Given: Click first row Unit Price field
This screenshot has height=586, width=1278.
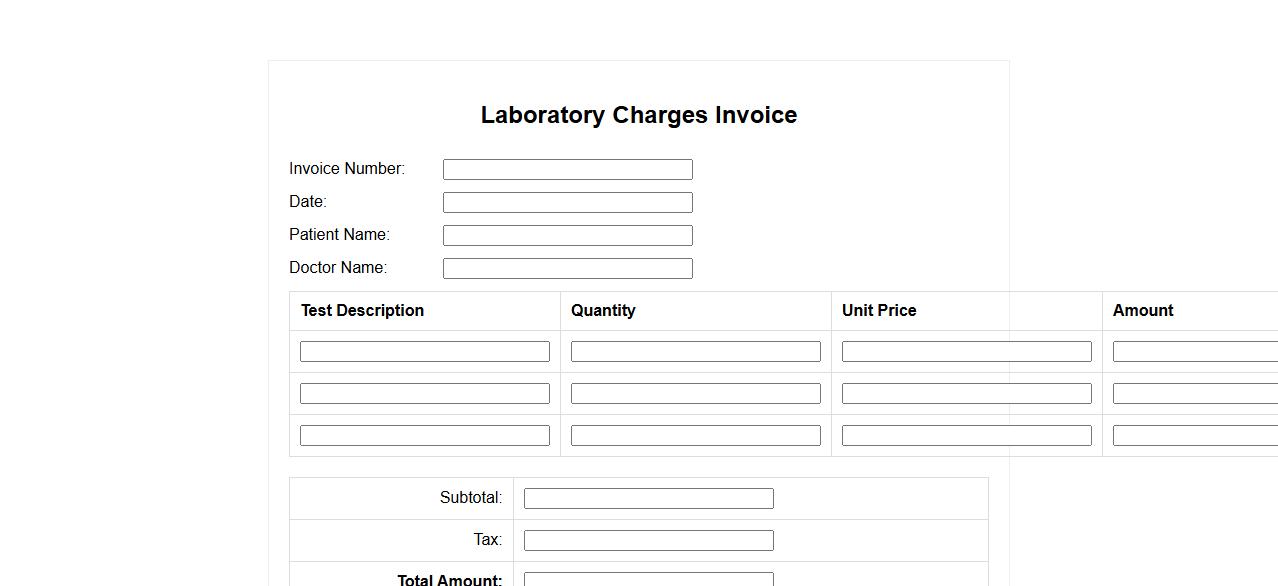Looking at the screenshot, I should coord(966,351).
